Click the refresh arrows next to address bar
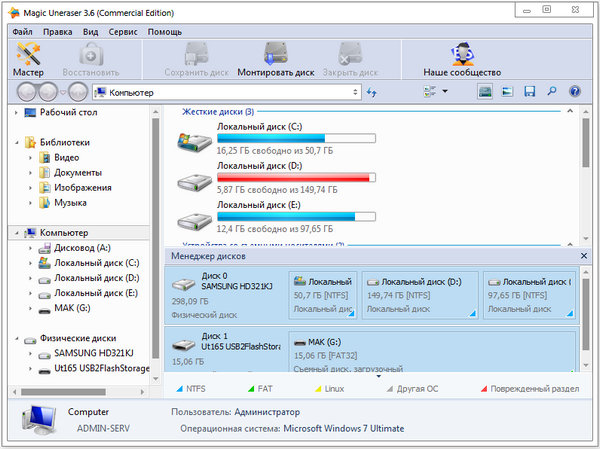 [372, 92]
